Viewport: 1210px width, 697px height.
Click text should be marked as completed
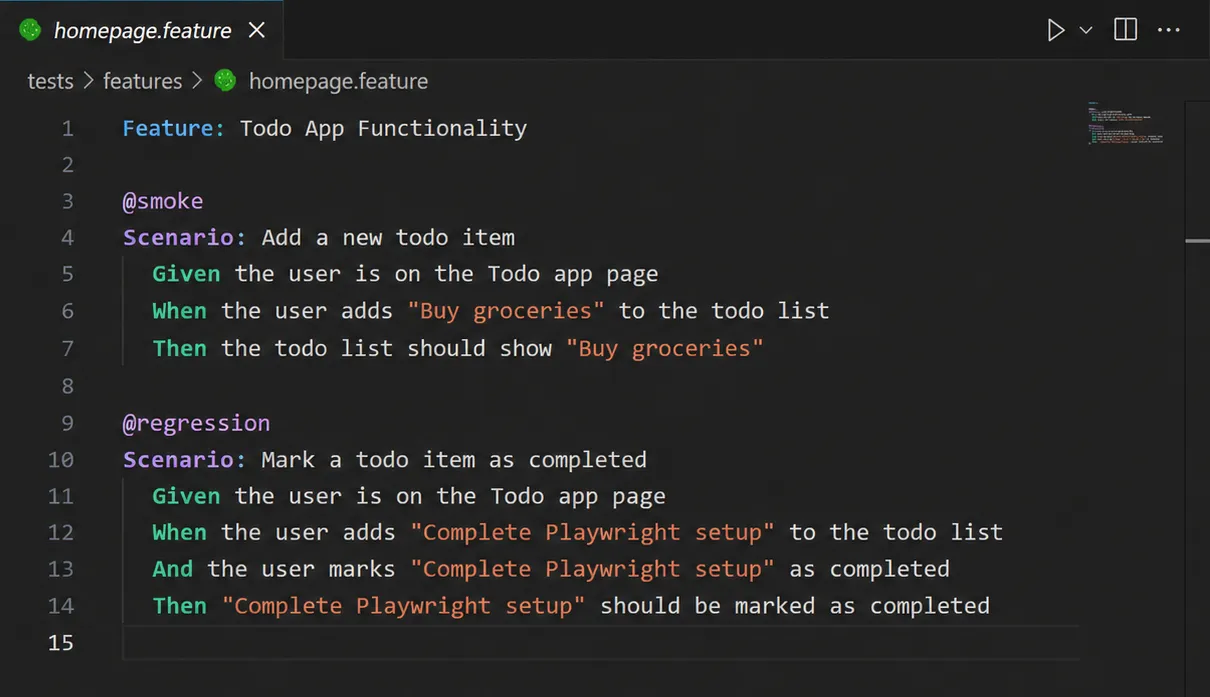coord(795,606)
